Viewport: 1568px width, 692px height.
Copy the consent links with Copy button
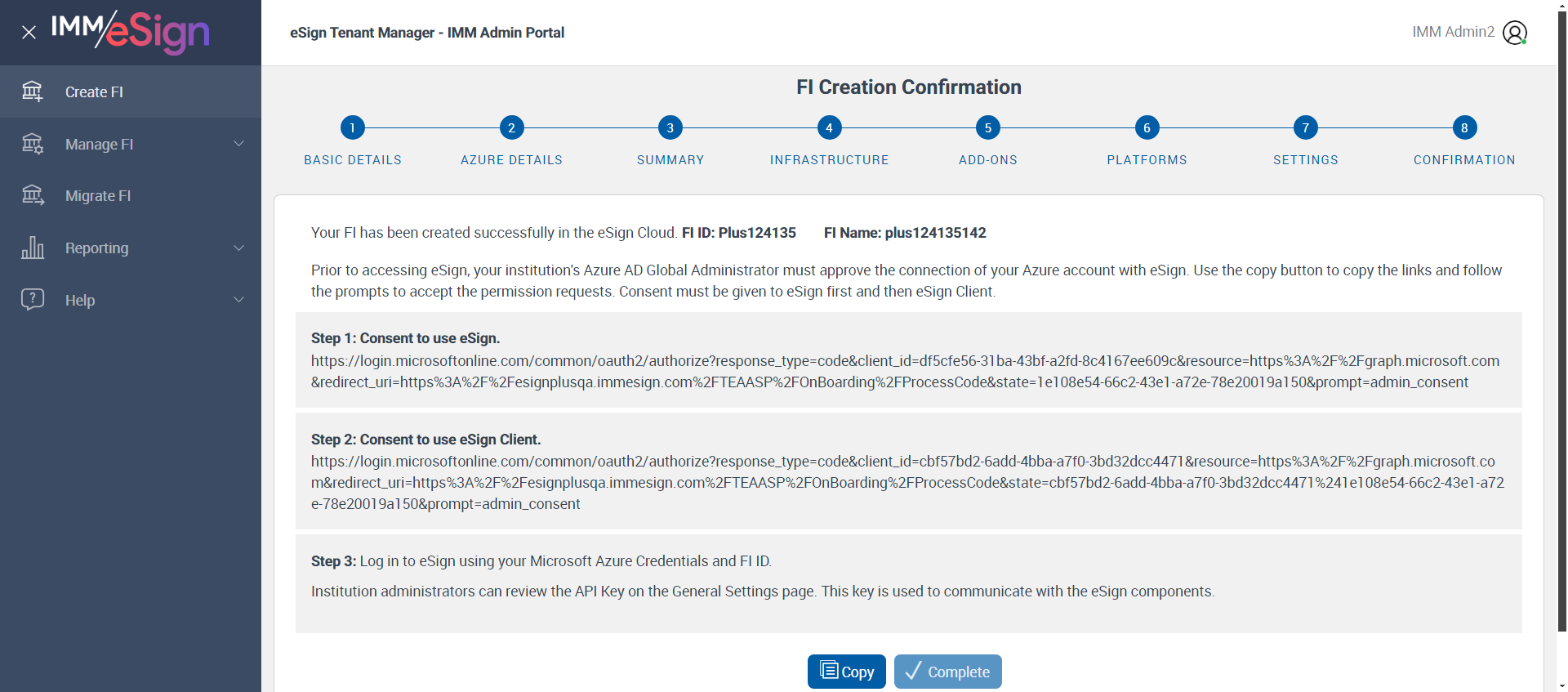pyautogui.click(x=846, y=672)
